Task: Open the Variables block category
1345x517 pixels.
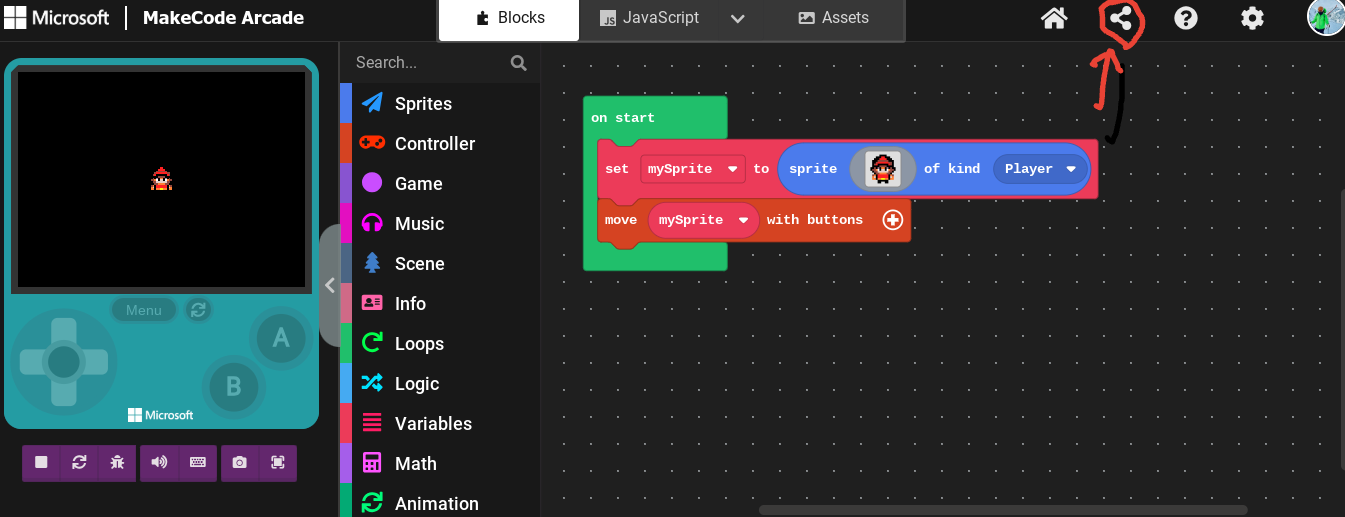Action: [x=440, y=424]
